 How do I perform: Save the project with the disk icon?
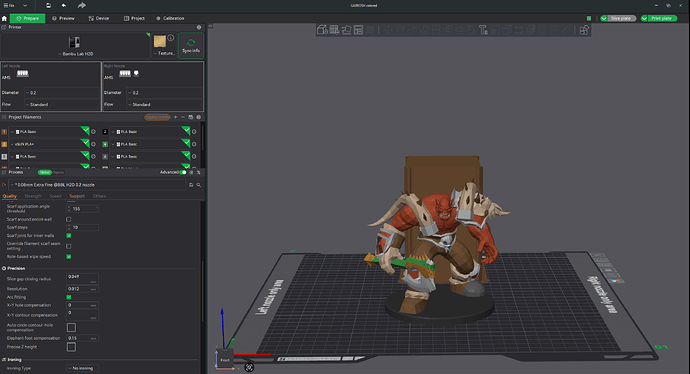point(48,6)
